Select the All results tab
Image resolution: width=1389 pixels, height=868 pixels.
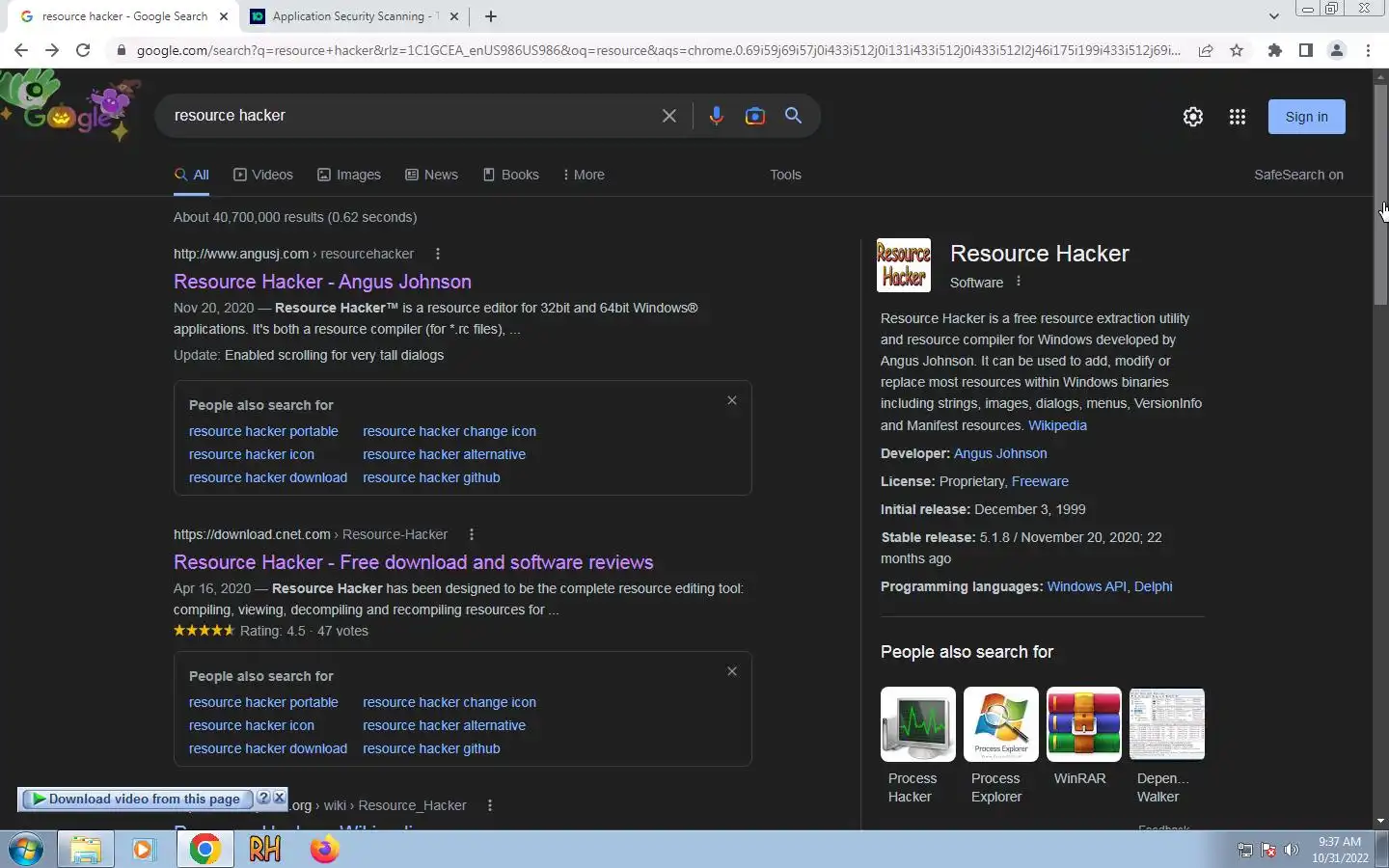192,175
